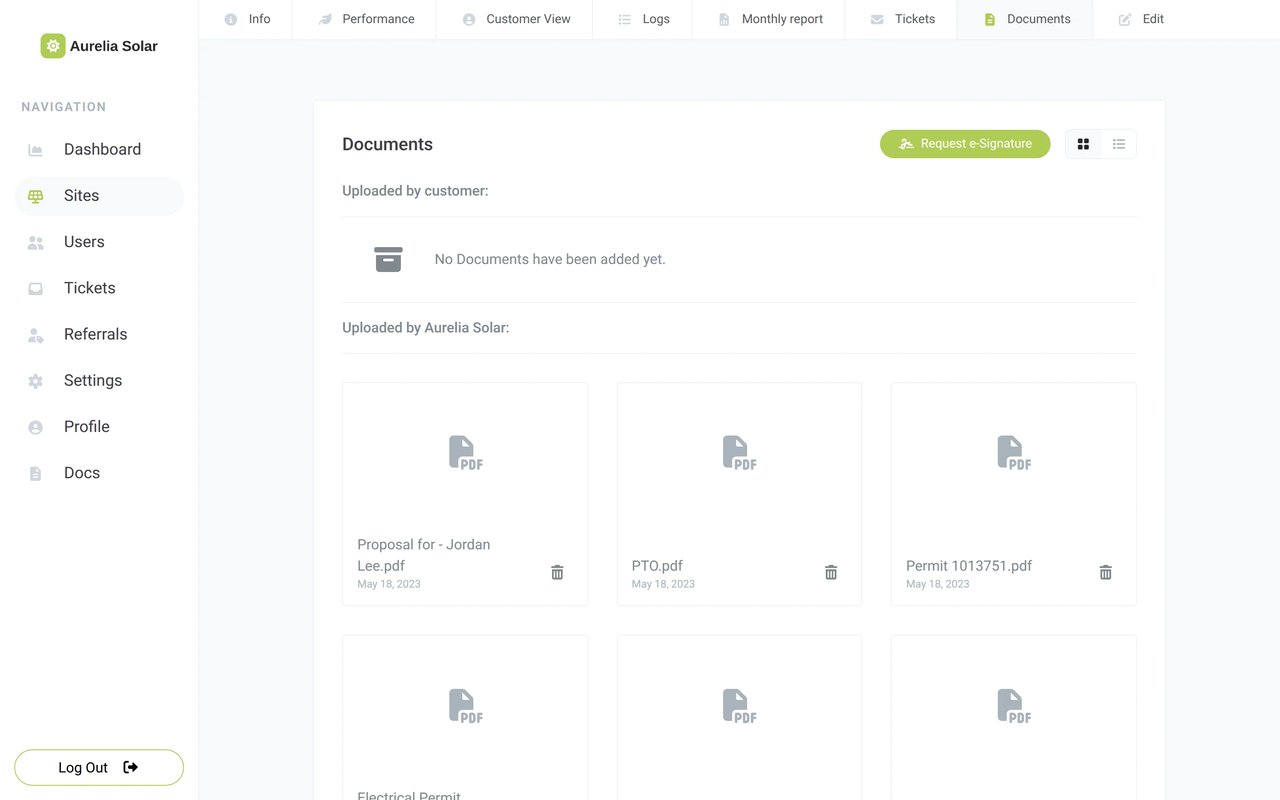Screen dimensions: 1280x800
Task: Go to the Logs tab
Action: pos(643,19)
